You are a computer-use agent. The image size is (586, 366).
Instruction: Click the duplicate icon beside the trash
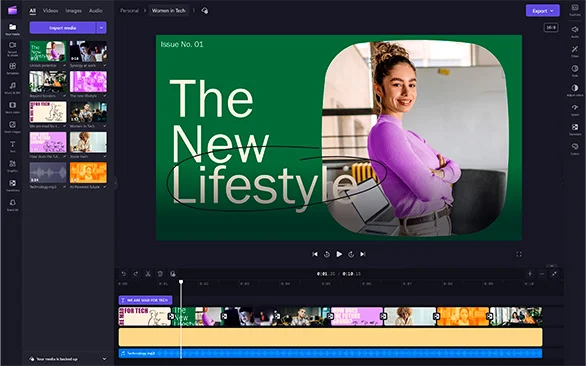(173, 274)
